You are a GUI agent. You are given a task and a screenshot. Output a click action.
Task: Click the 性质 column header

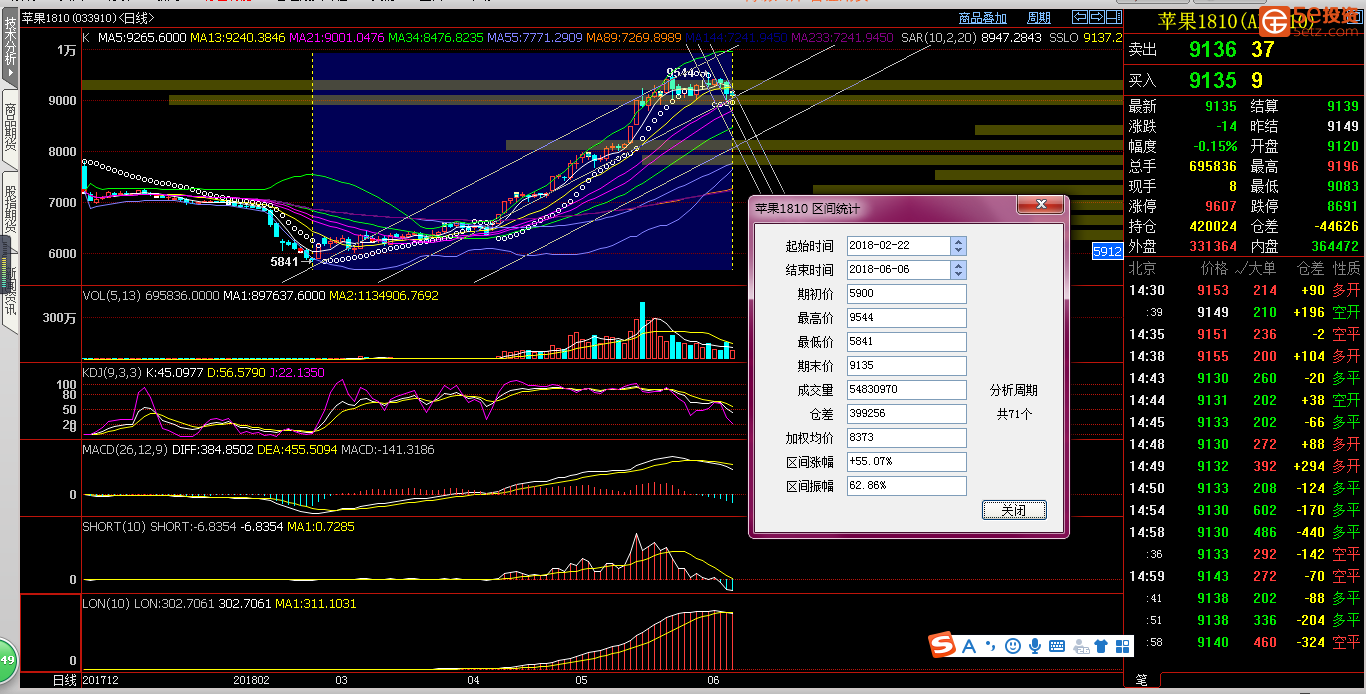[x=1346, y=268]
